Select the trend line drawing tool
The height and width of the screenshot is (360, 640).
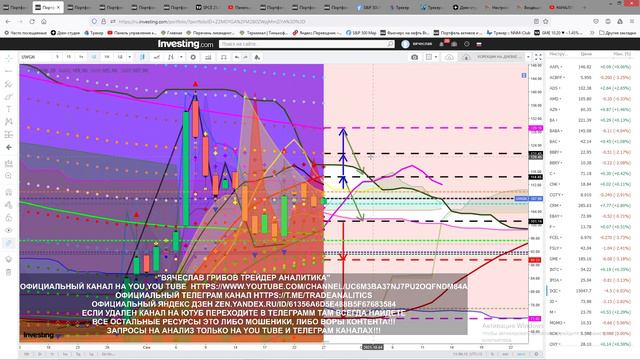click(9, 71)
